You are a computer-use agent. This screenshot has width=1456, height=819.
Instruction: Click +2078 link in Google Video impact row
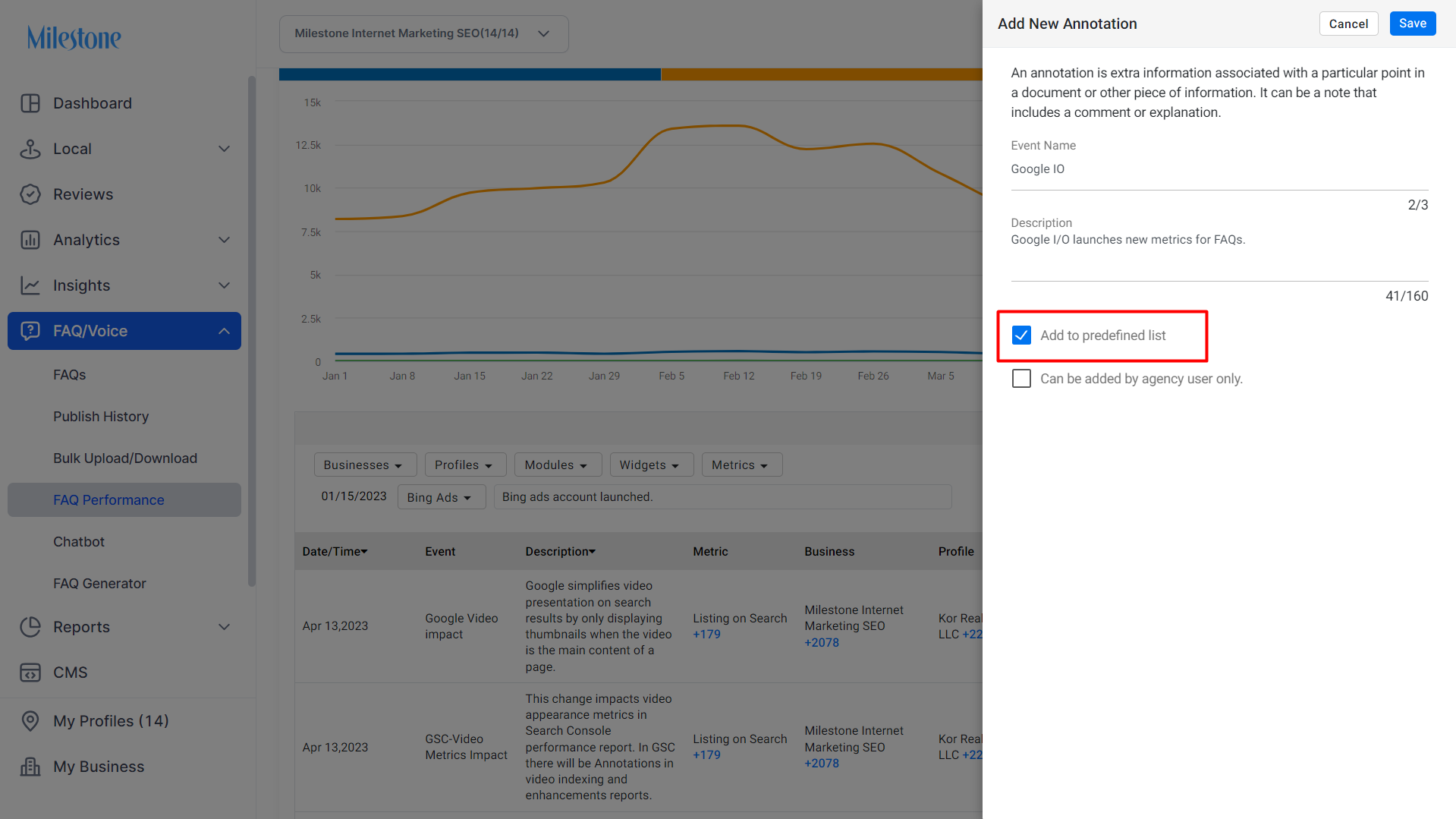(x=822, y=643)
